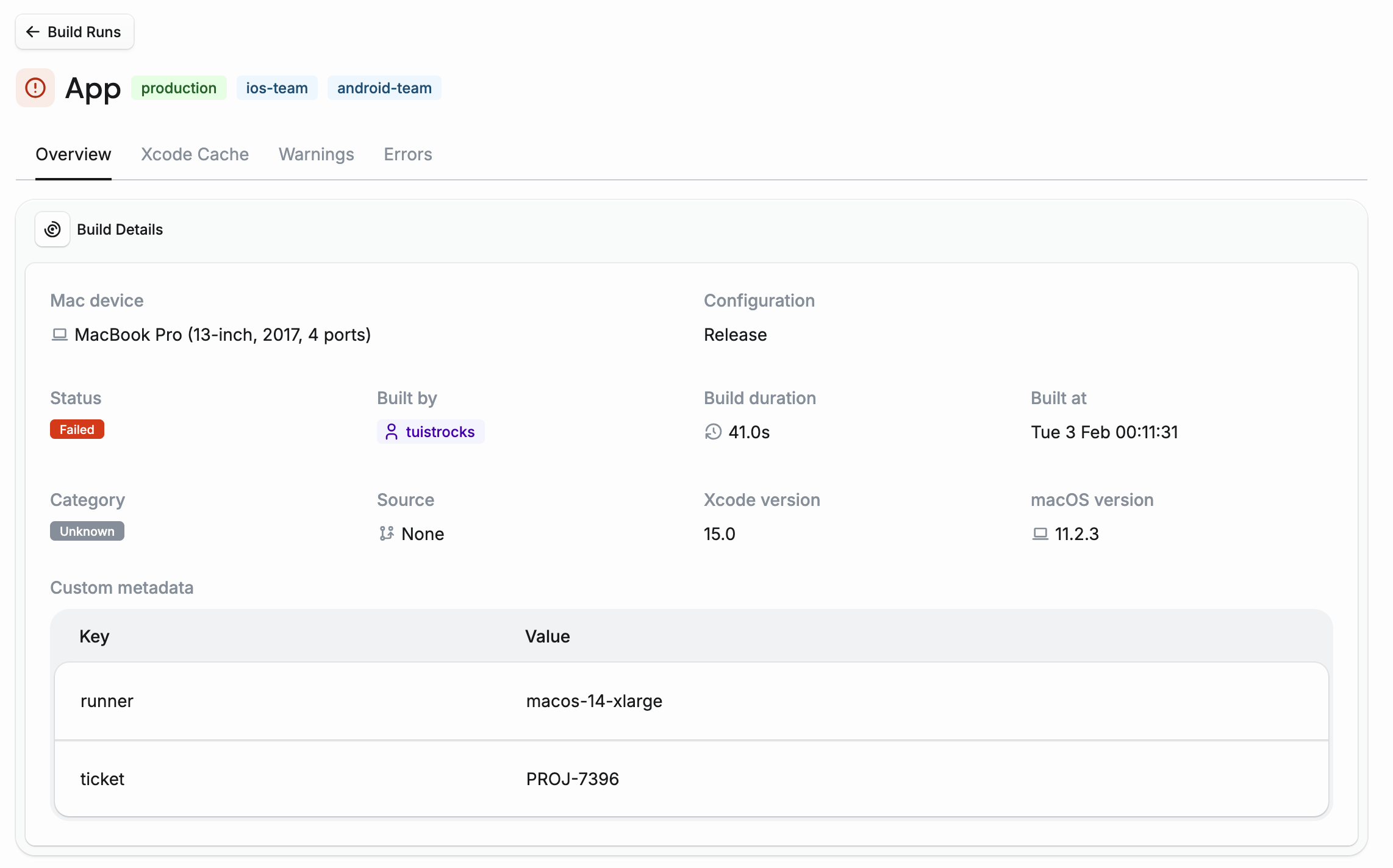Click the red error icon next to App
This screenshot has width=1393, height=868.
pos(35,88)
